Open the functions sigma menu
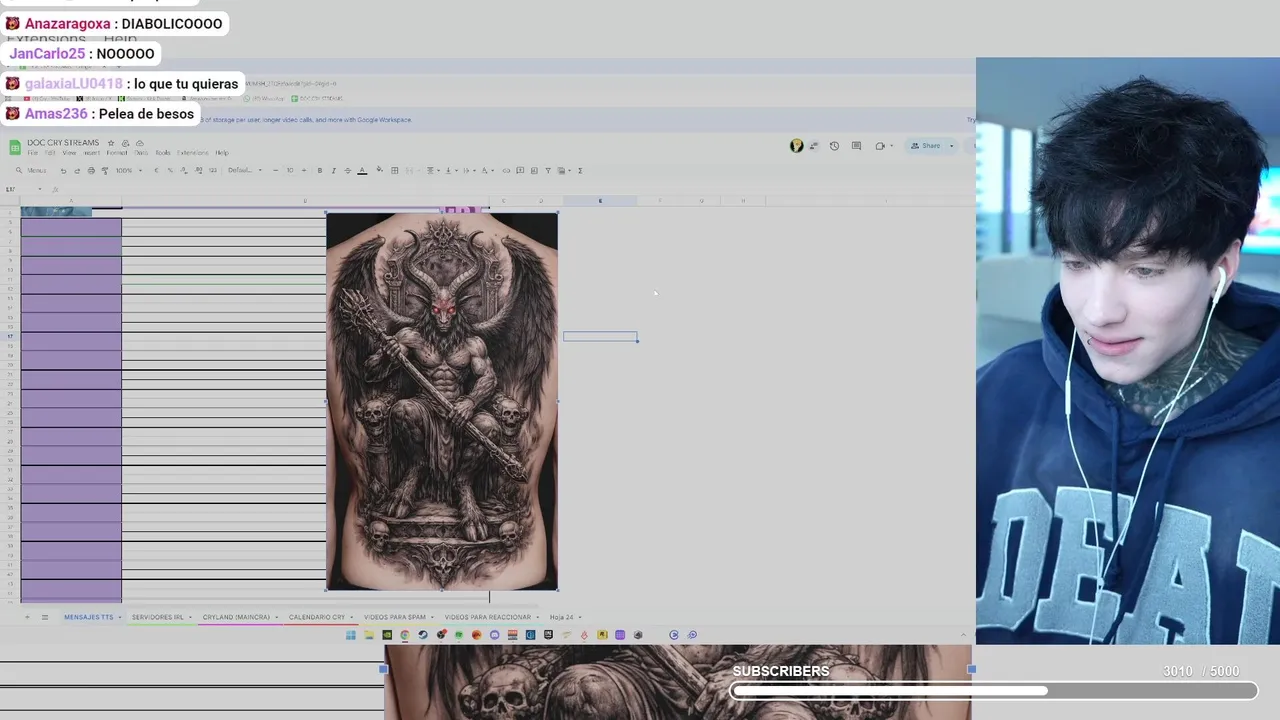The image size is (1280, 720). coord(580,170)
